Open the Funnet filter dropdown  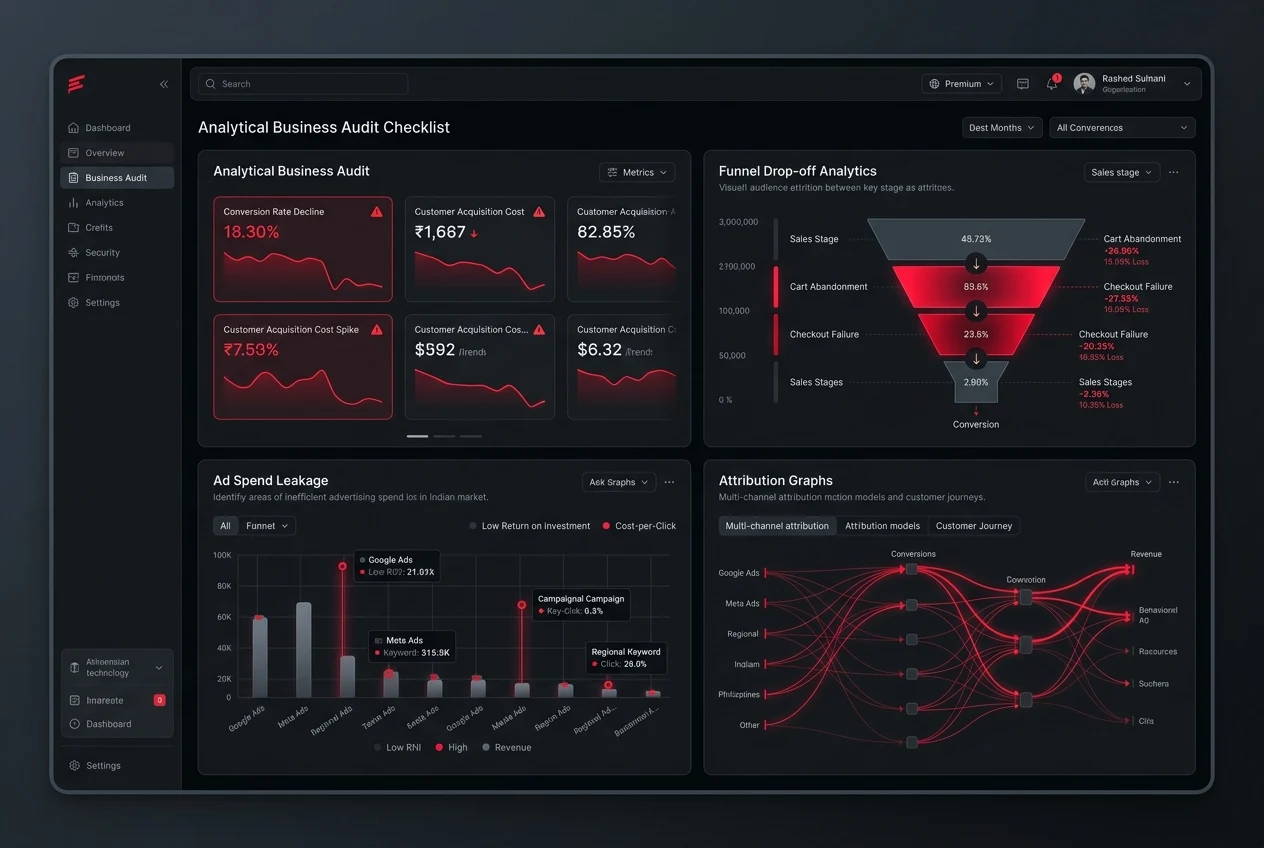pos(267,526)
